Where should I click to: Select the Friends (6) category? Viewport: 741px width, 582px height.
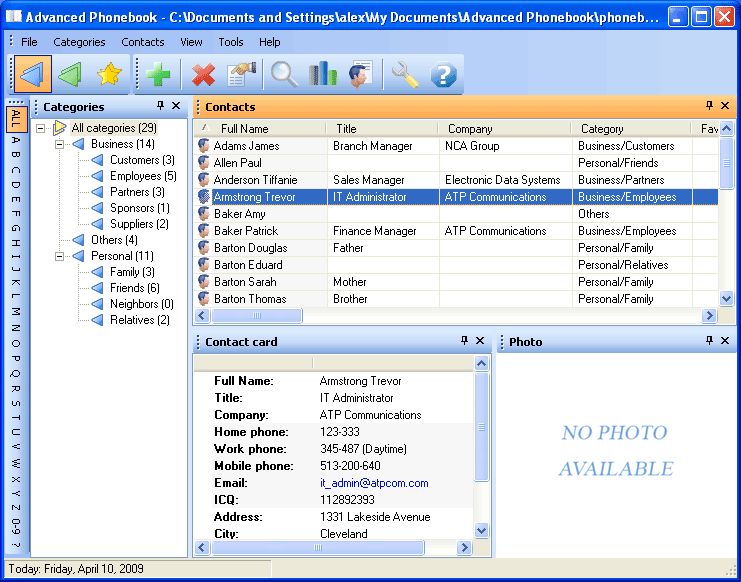pos(135,288)
